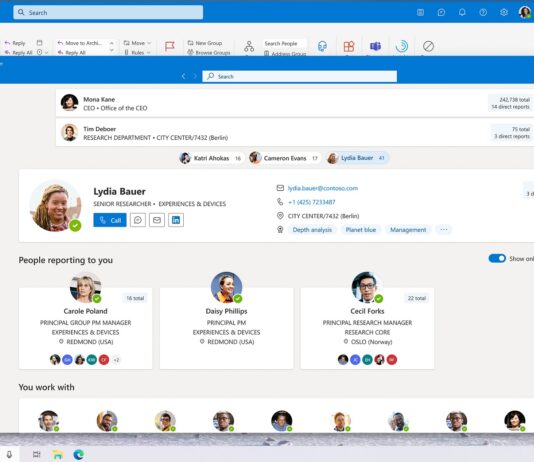Open the lydia.bauer@contoso.com email link

click(323, 188)
